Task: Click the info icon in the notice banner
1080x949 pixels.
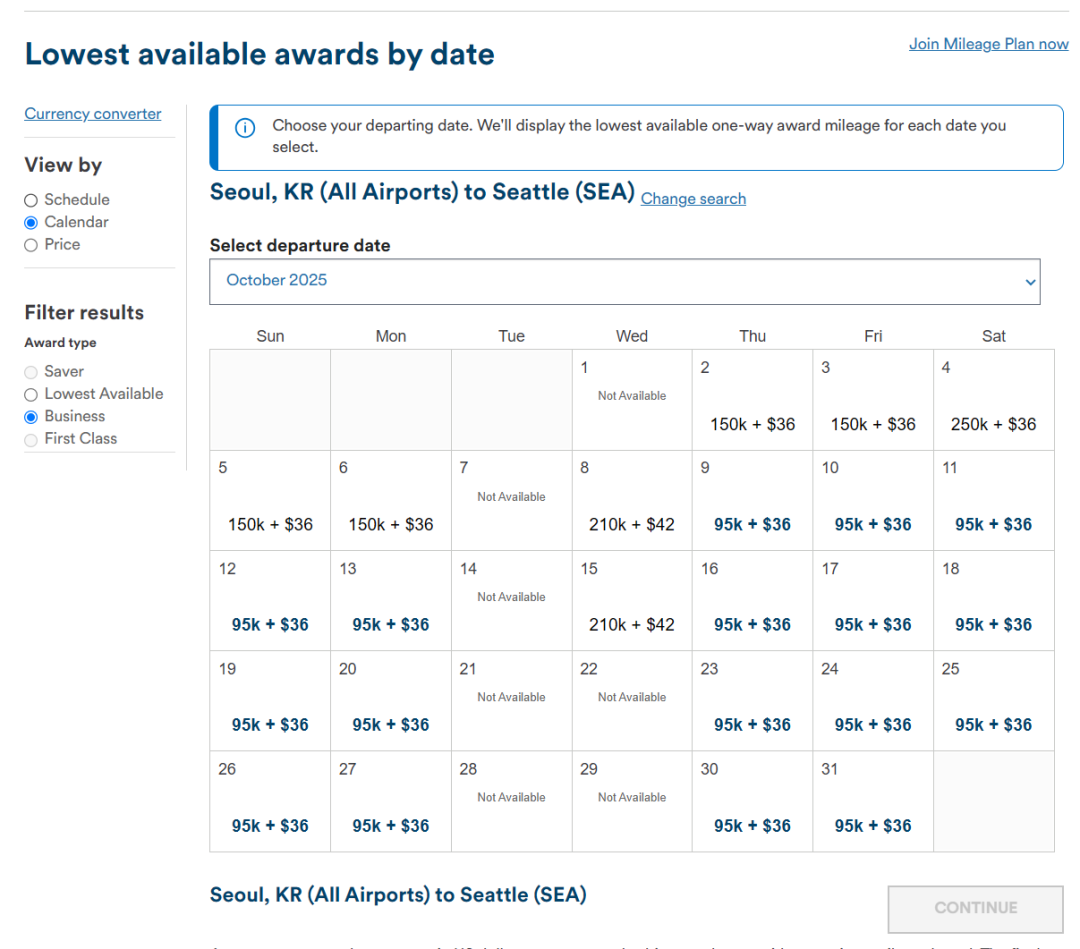Action: [x=244, y=128]
